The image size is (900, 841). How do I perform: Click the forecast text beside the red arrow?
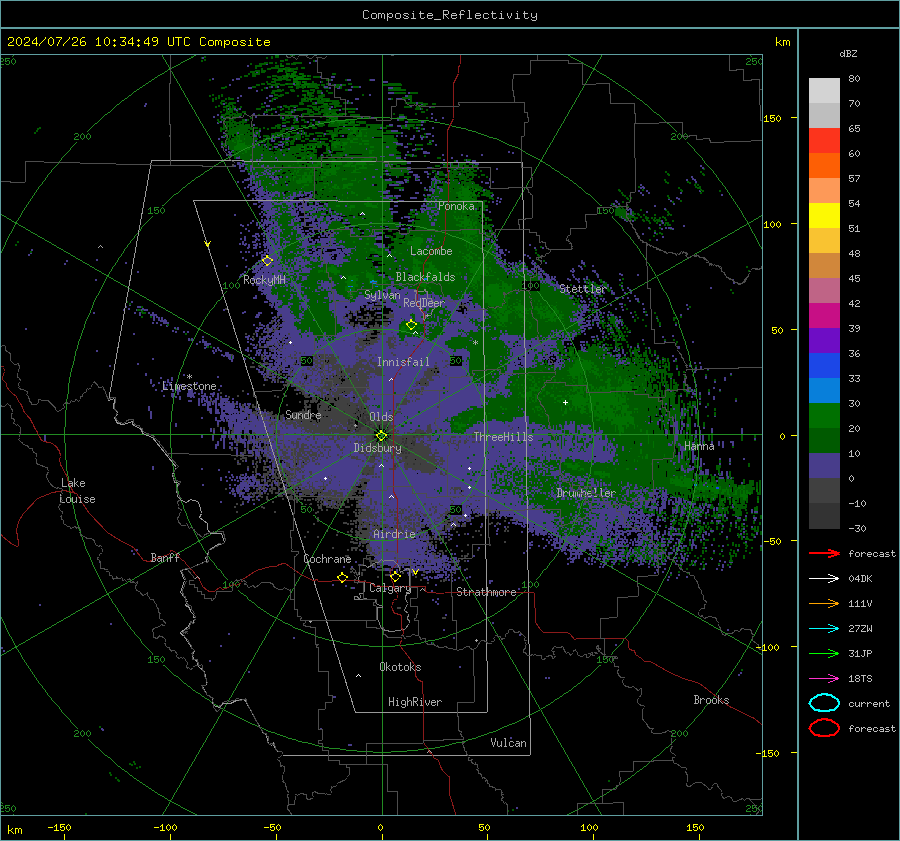click(x=872, y=553)
